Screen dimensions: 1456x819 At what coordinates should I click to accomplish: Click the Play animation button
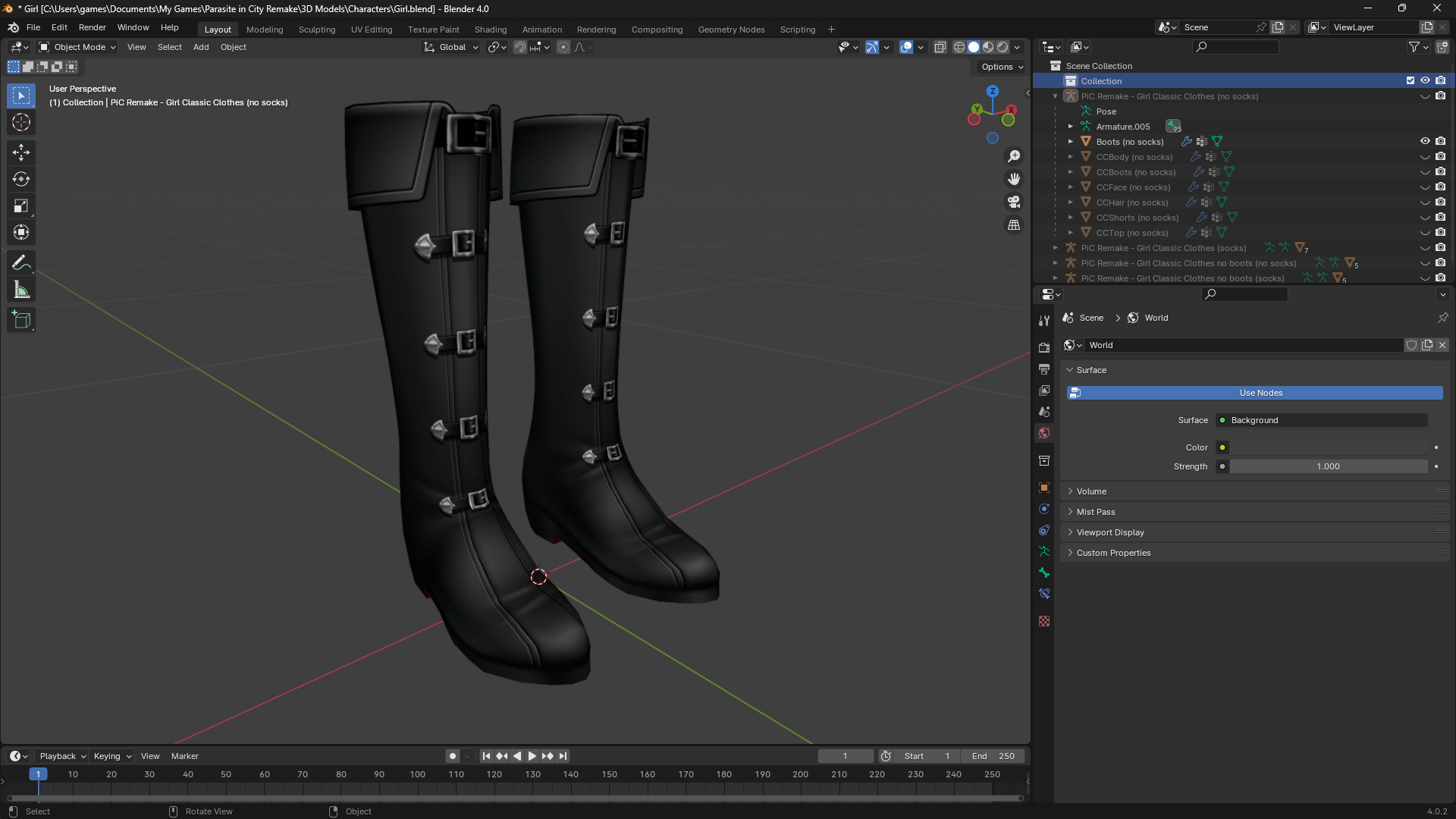532,756
